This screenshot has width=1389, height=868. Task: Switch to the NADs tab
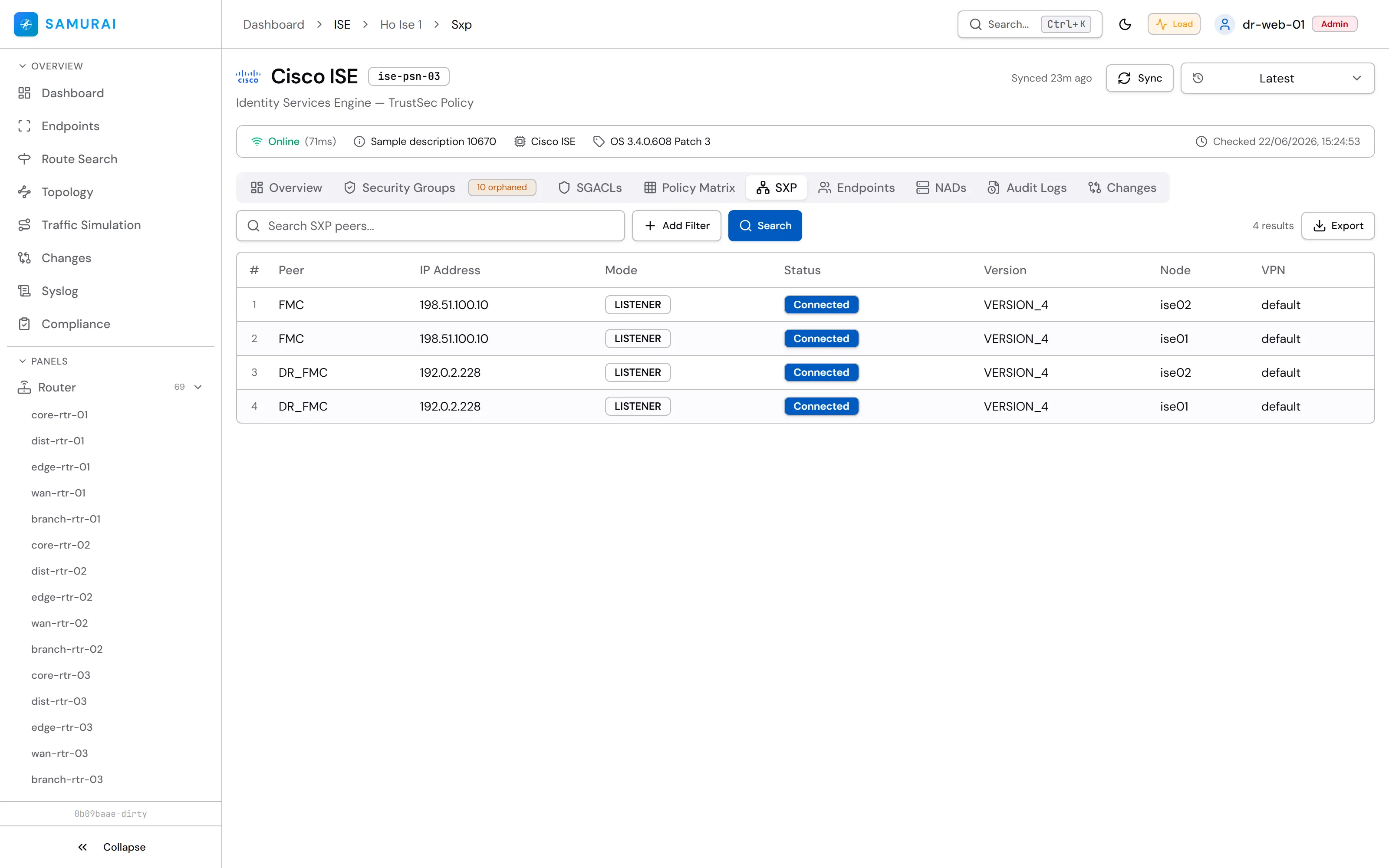pos(941,188)
